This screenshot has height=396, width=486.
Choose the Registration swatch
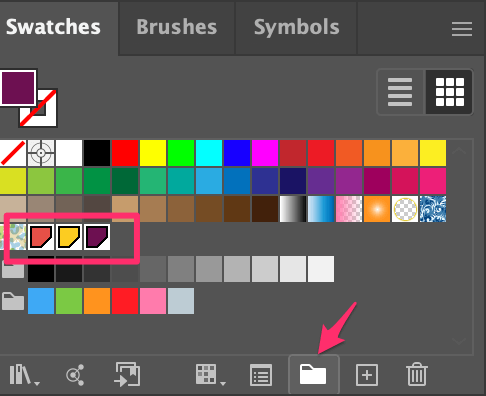41,153
